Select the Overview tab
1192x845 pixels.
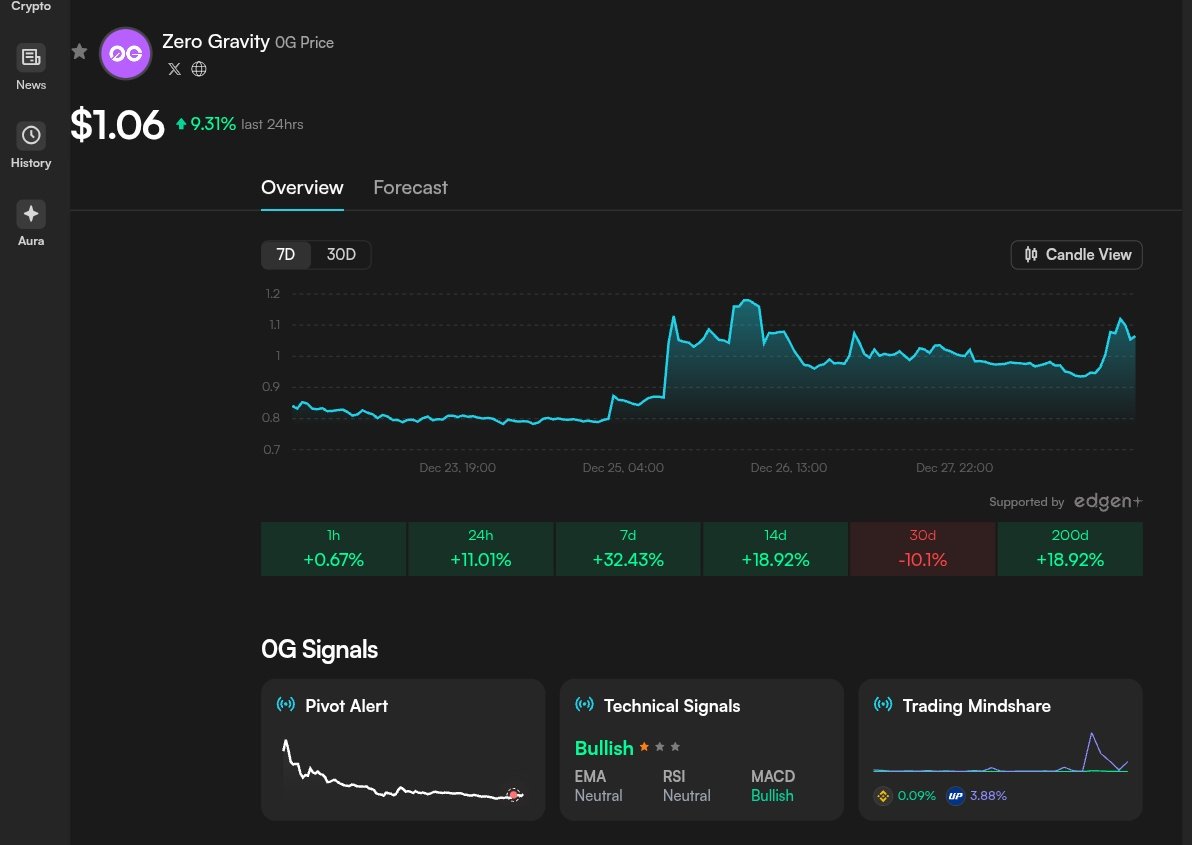pyautogui.click(x=302, y=187)
